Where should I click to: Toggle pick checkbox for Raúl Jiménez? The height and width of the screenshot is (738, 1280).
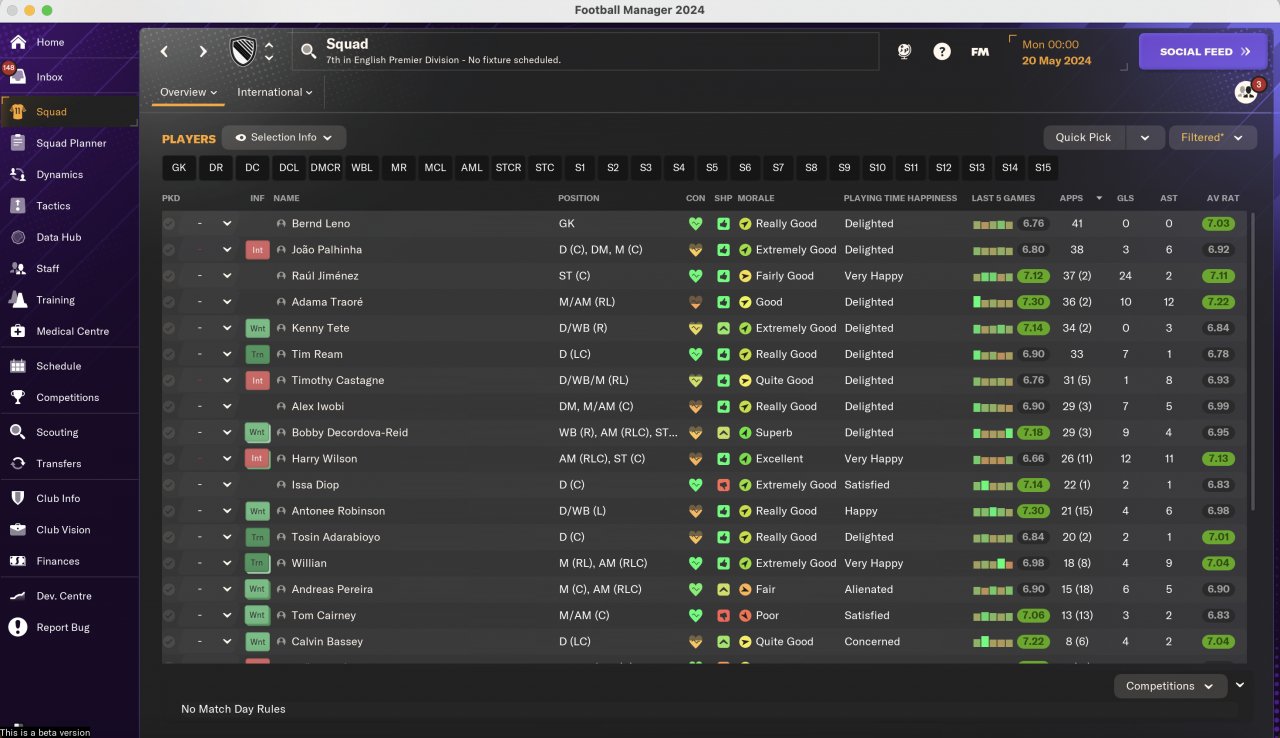coord(169,276)
